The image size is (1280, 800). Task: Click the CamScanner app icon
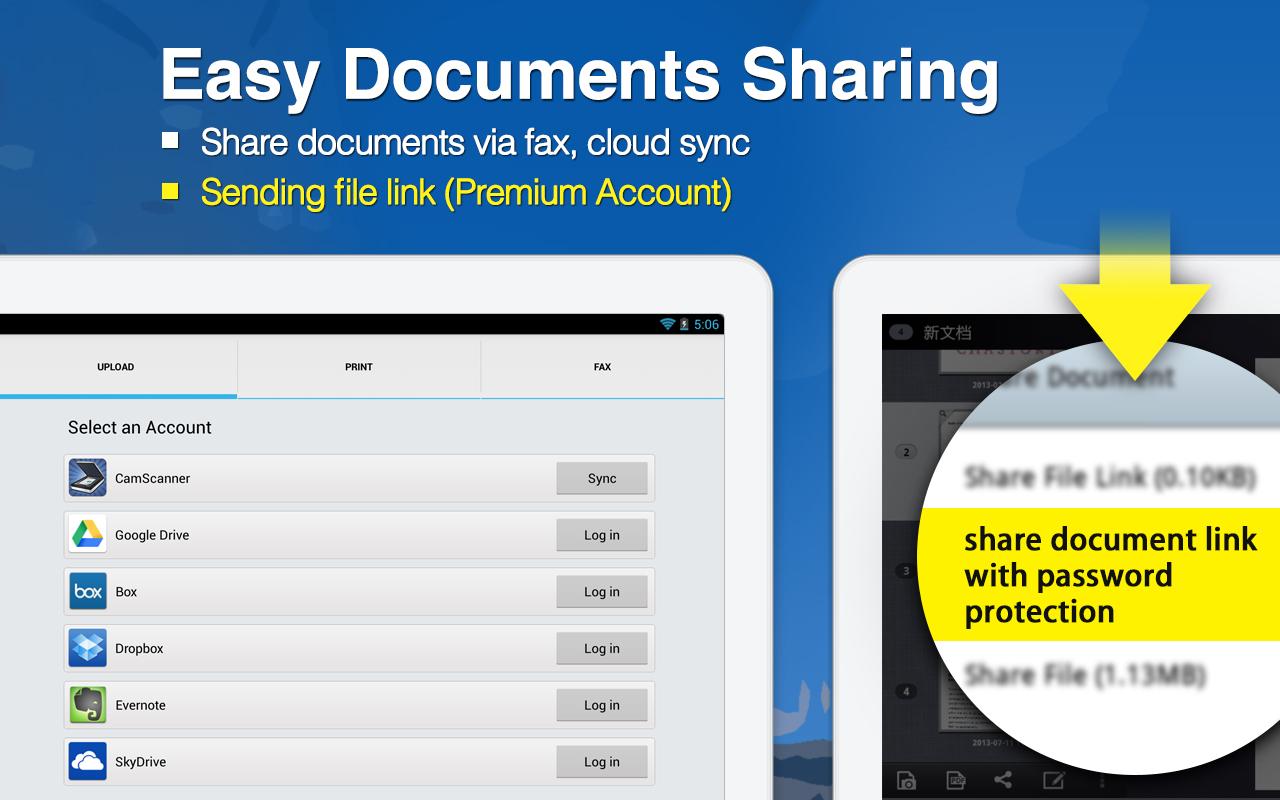[x=88, y=478]
